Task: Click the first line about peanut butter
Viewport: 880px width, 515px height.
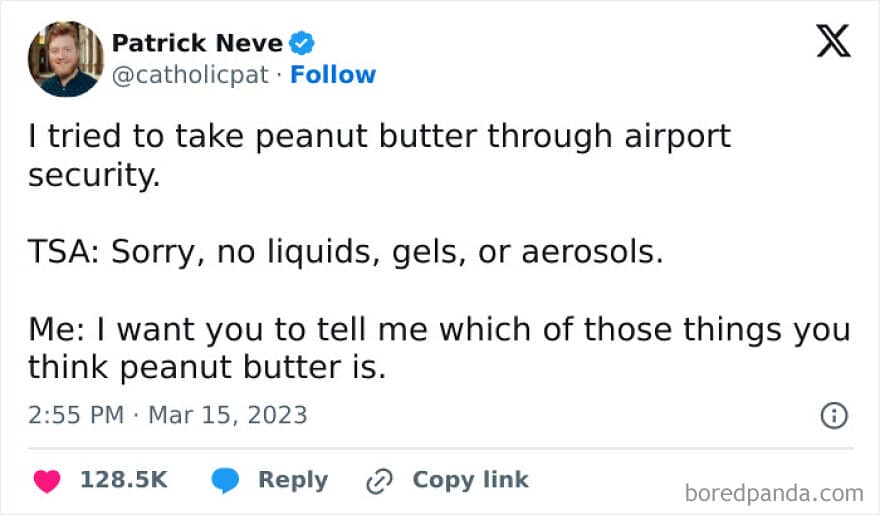Action: click(379, 136)
